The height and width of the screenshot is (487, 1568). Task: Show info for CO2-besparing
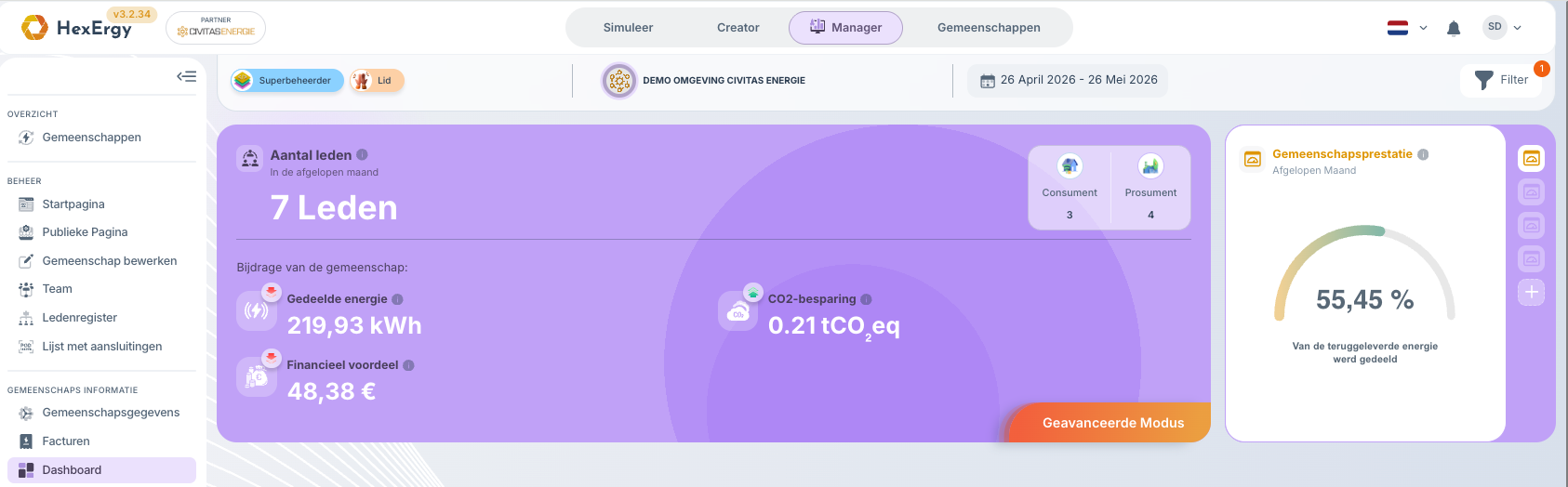(x=866, y=299)
